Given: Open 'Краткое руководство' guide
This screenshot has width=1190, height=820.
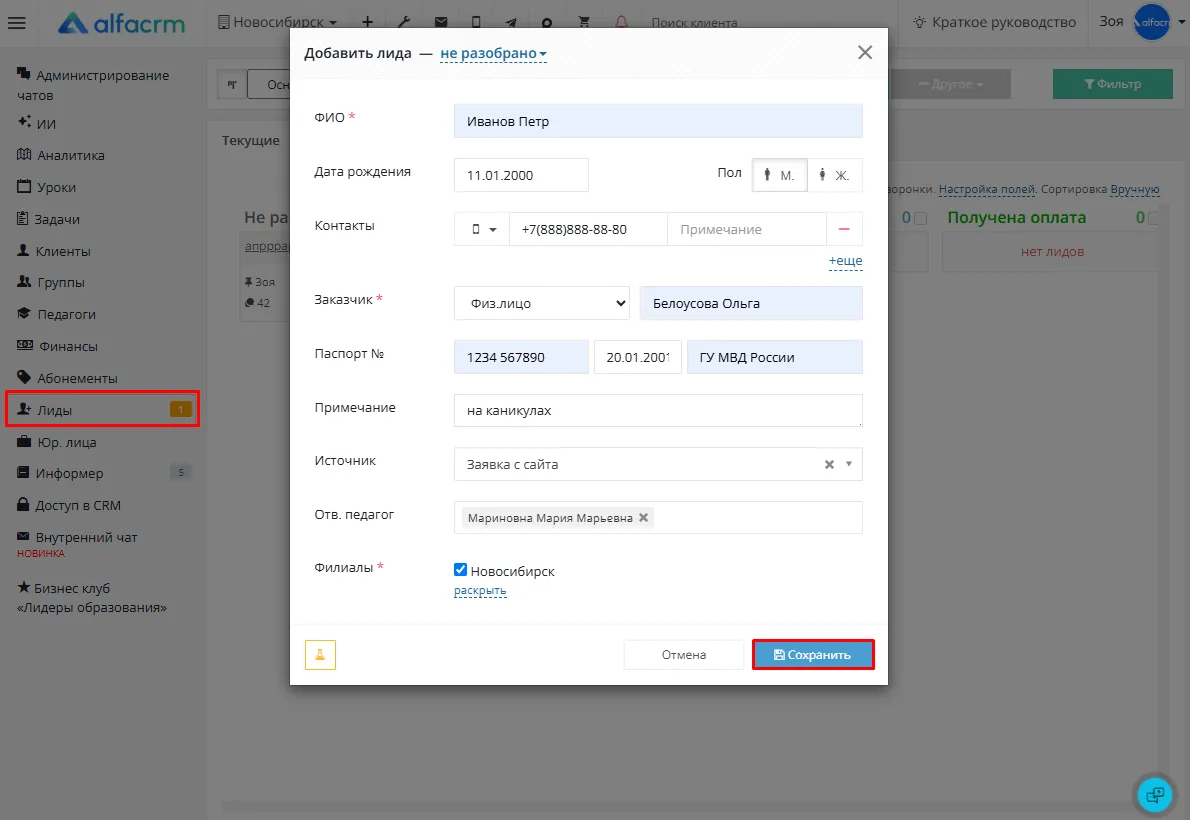Looking at the screenshot, I should (994, 22).
